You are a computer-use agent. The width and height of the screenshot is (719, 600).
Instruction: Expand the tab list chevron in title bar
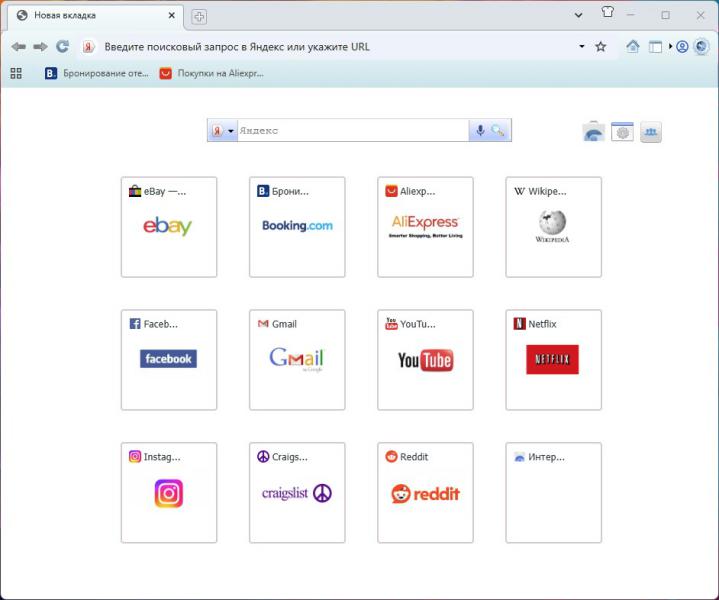[x=579, y=15]
